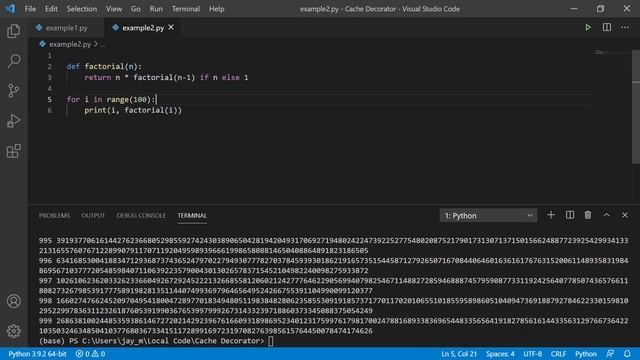The width and height of the screenshot is (640, 360).
Task: Click the feedback icon in status bar
Action: coord(610,353)
